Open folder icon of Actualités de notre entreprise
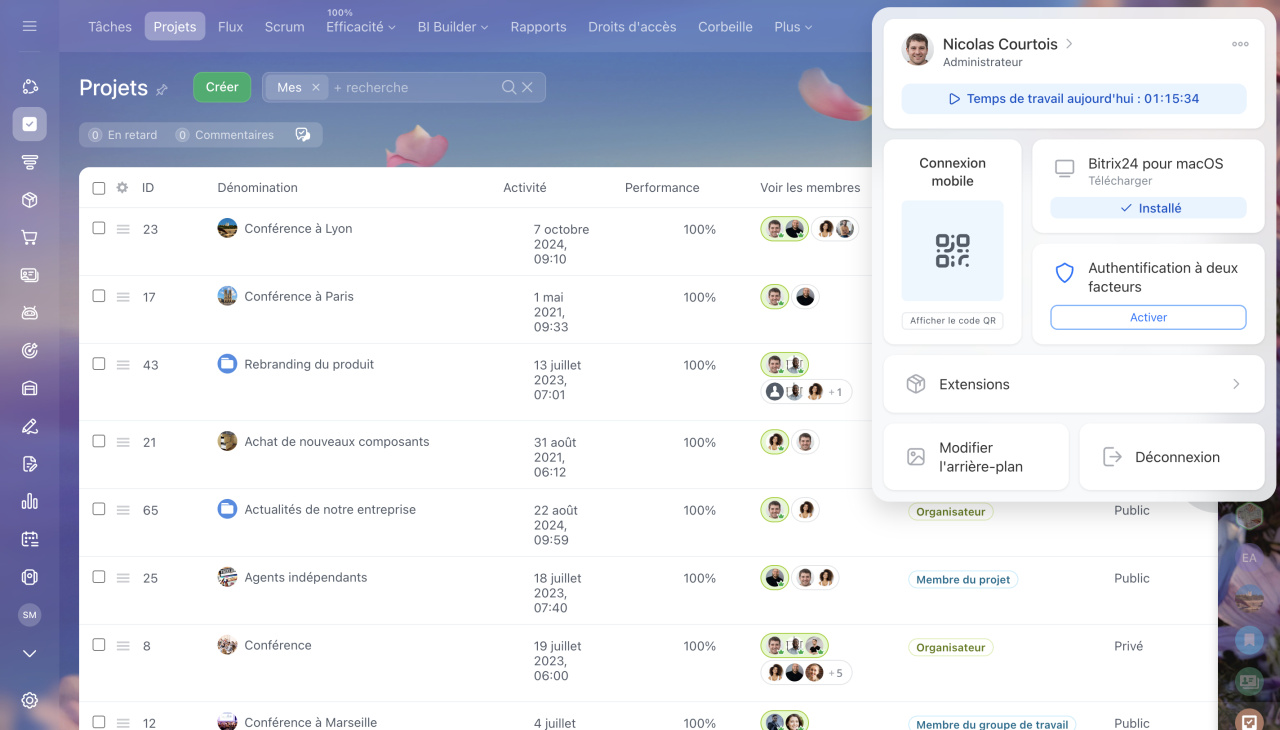Image resolution: width=1280 pixels, height=730 pixels. [x=227, y=509]
